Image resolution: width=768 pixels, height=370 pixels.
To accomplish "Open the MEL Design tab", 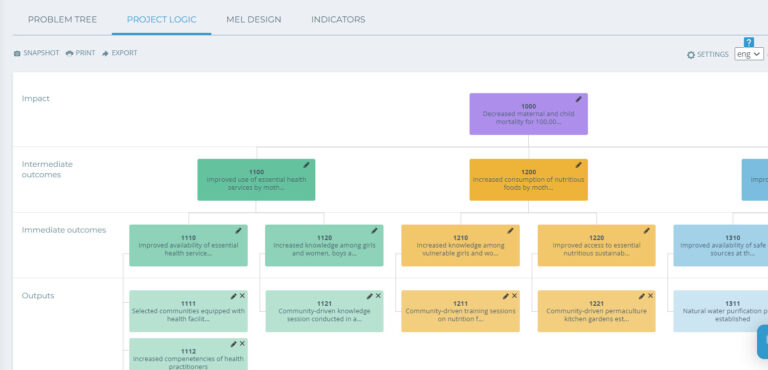I will pos(254,20).
